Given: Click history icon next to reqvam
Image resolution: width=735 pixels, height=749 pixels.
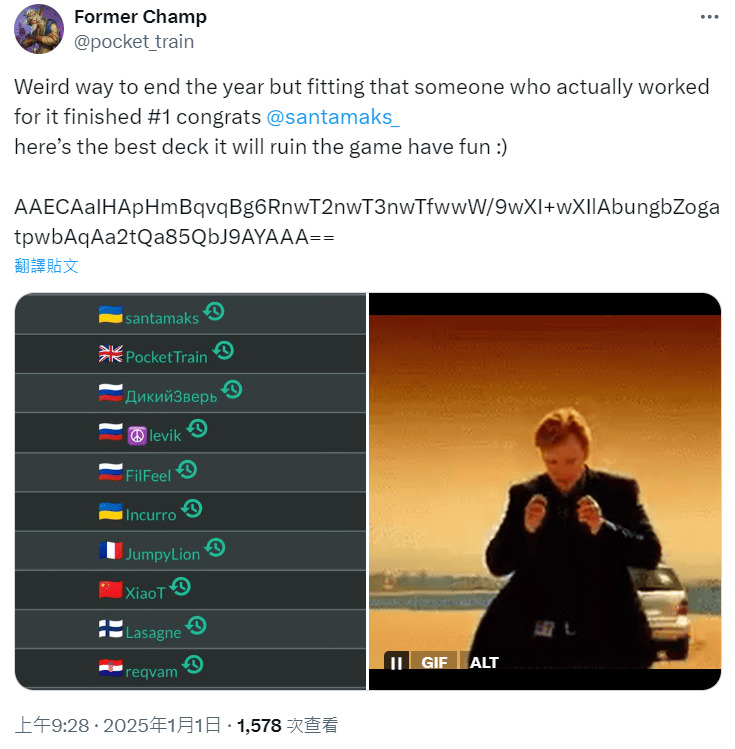Looking at the screenshot, I should [192, 664].
